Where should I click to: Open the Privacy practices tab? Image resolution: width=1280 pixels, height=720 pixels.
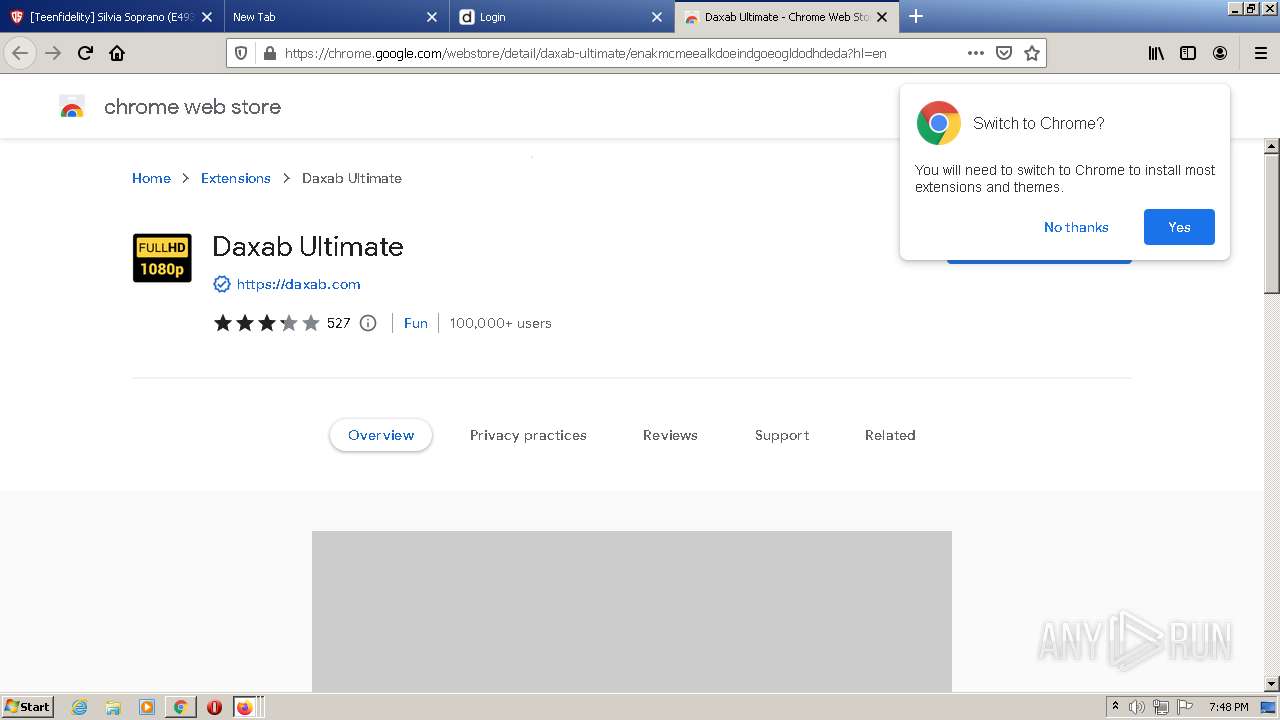(528, 435)
